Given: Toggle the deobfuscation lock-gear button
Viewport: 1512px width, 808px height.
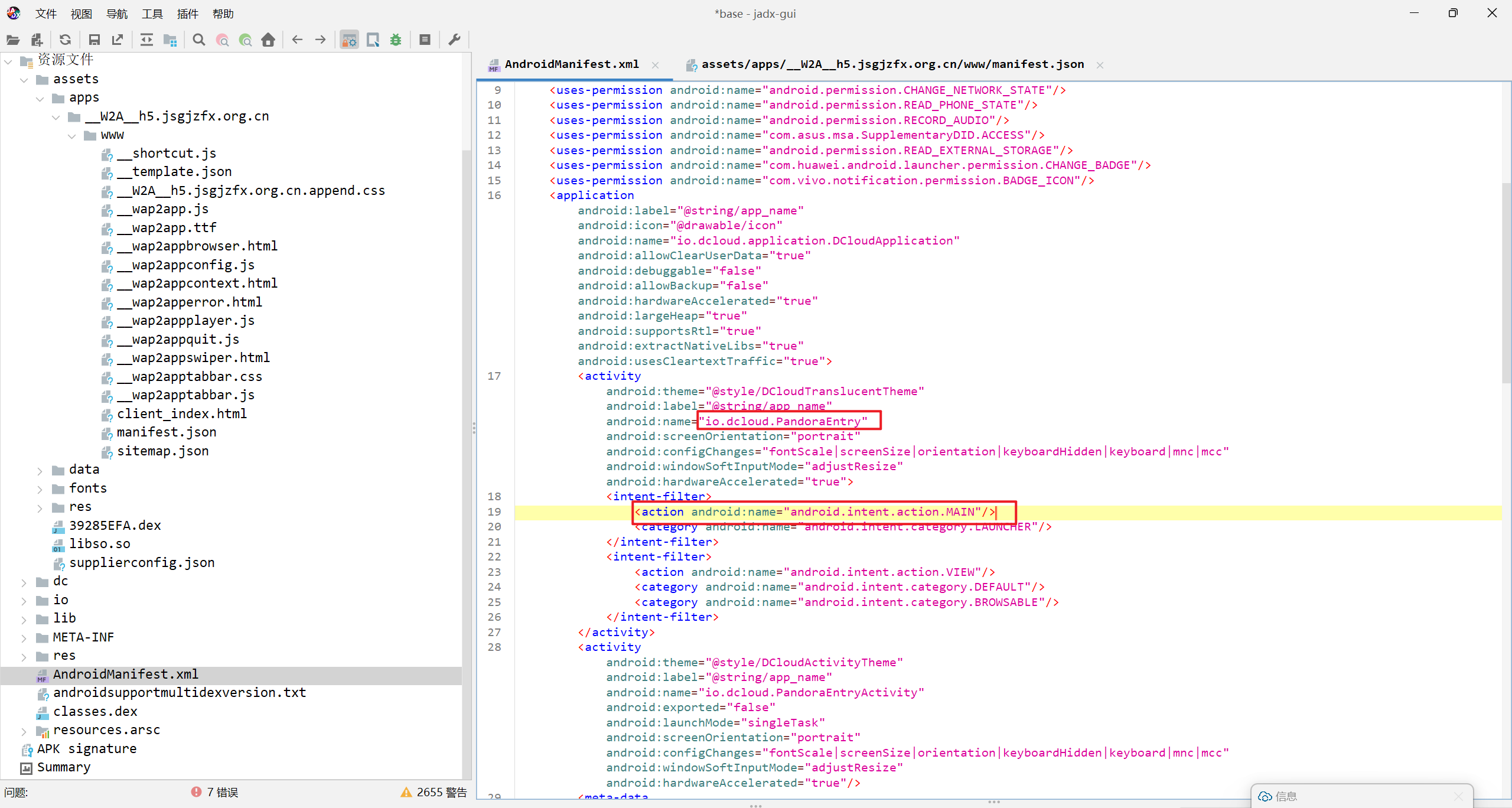Looking at the screenshot, I should [x=349, y=40].
